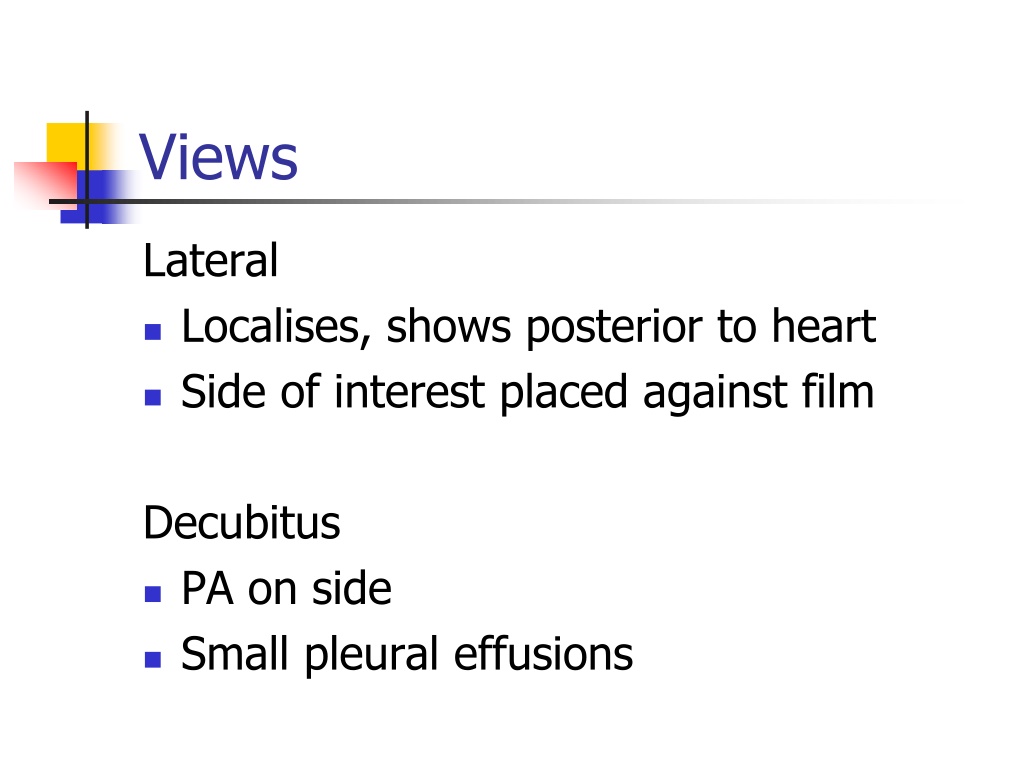
Task: Click the word 'effusions' in last bullet
Action: pos(543,653)
